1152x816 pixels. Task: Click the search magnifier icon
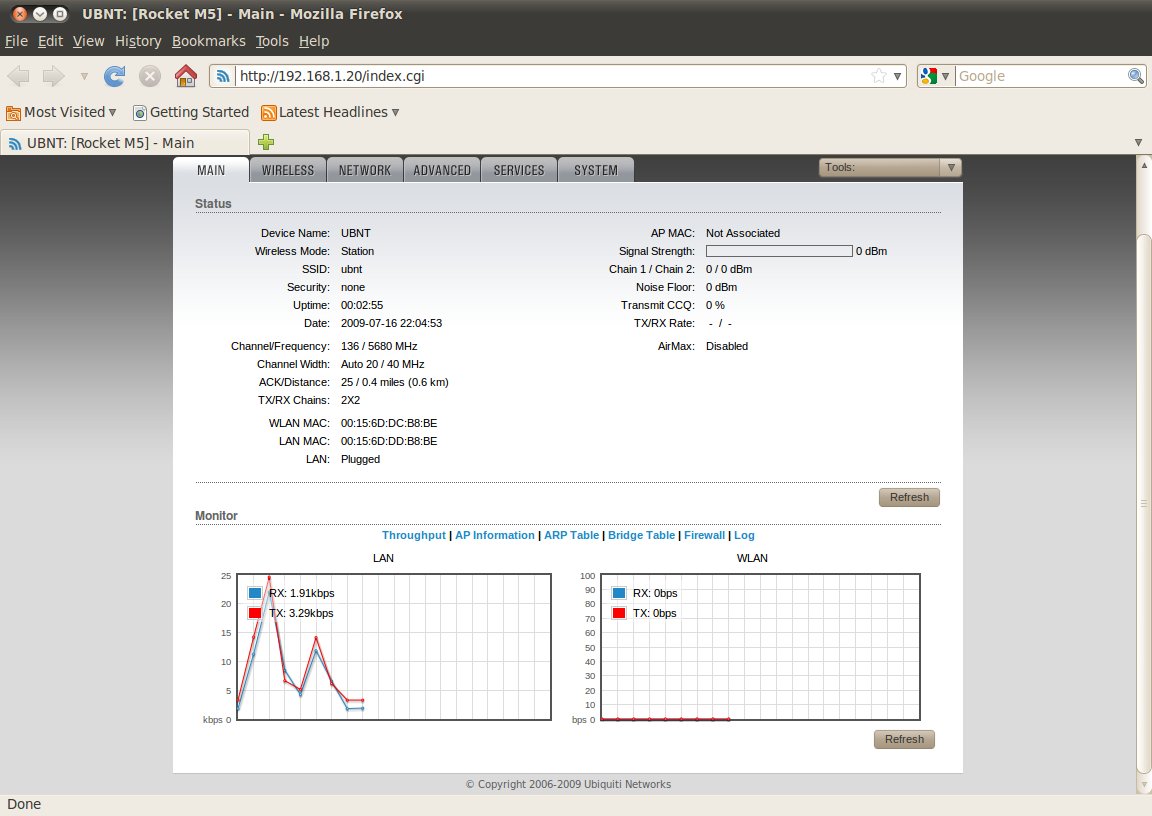(x=1136, y=76)
